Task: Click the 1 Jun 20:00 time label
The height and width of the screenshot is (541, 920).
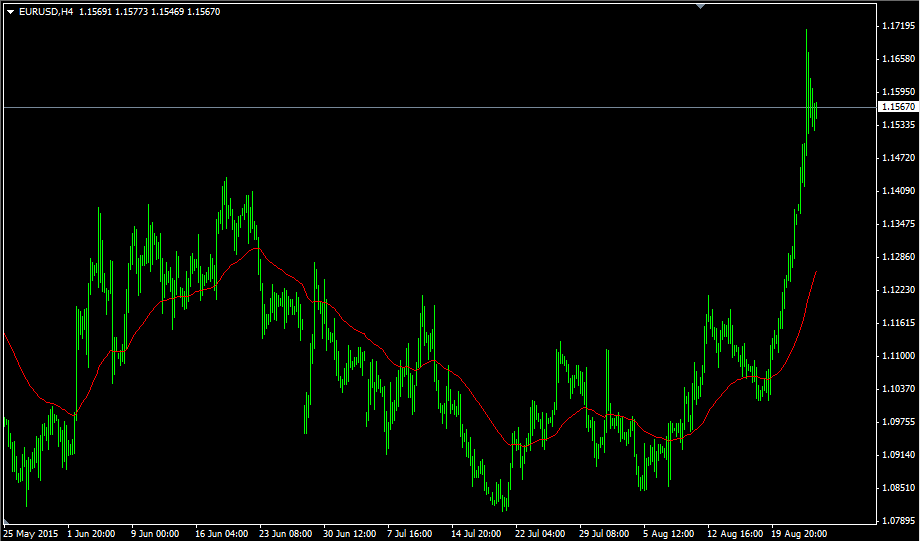Action: tap(91, 534)
